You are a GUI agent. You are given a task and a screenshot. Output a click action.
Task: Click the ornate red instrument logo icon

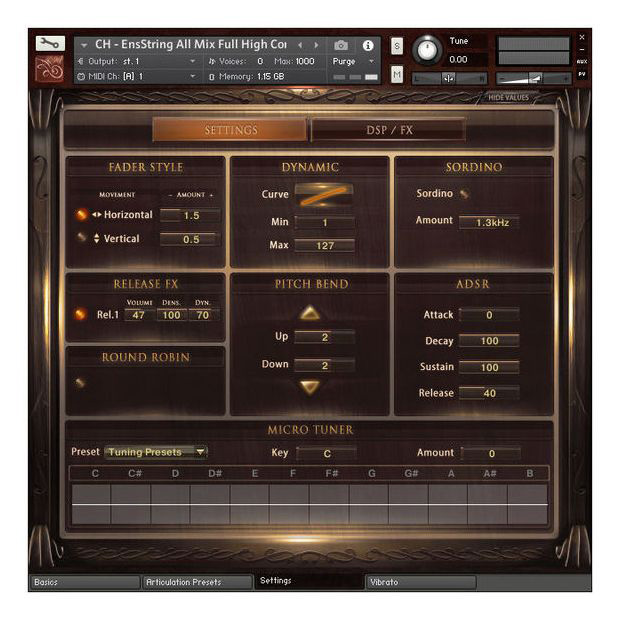tap(49, 69)
